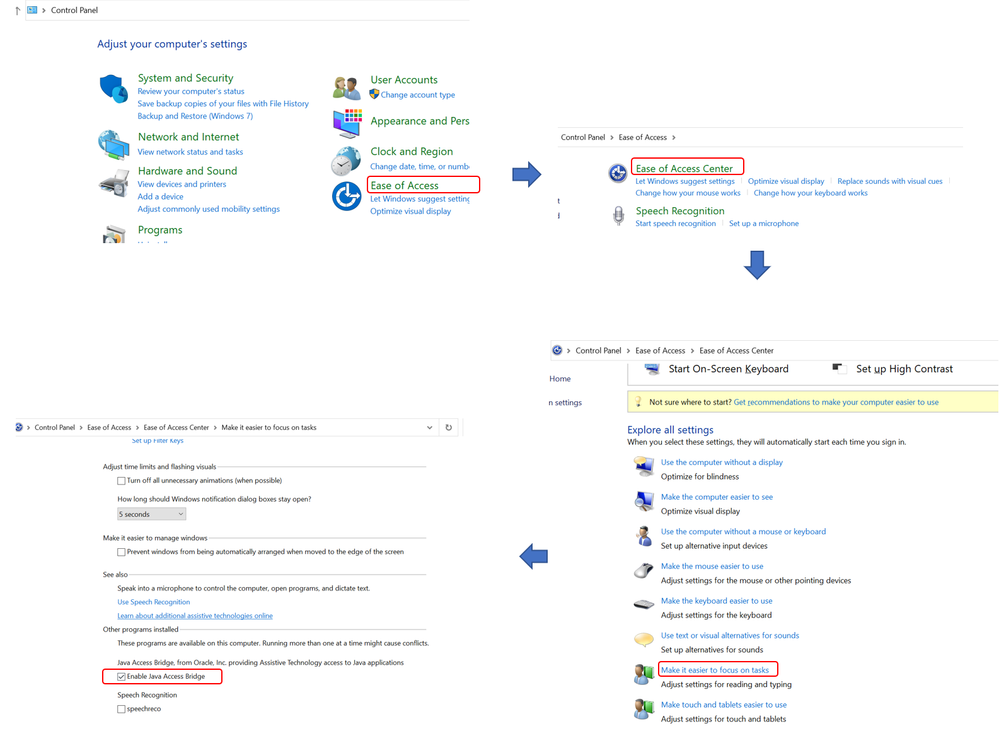Click the icon beside Make touch and tablets easier
999x751 pixels.
click(643, 708)
